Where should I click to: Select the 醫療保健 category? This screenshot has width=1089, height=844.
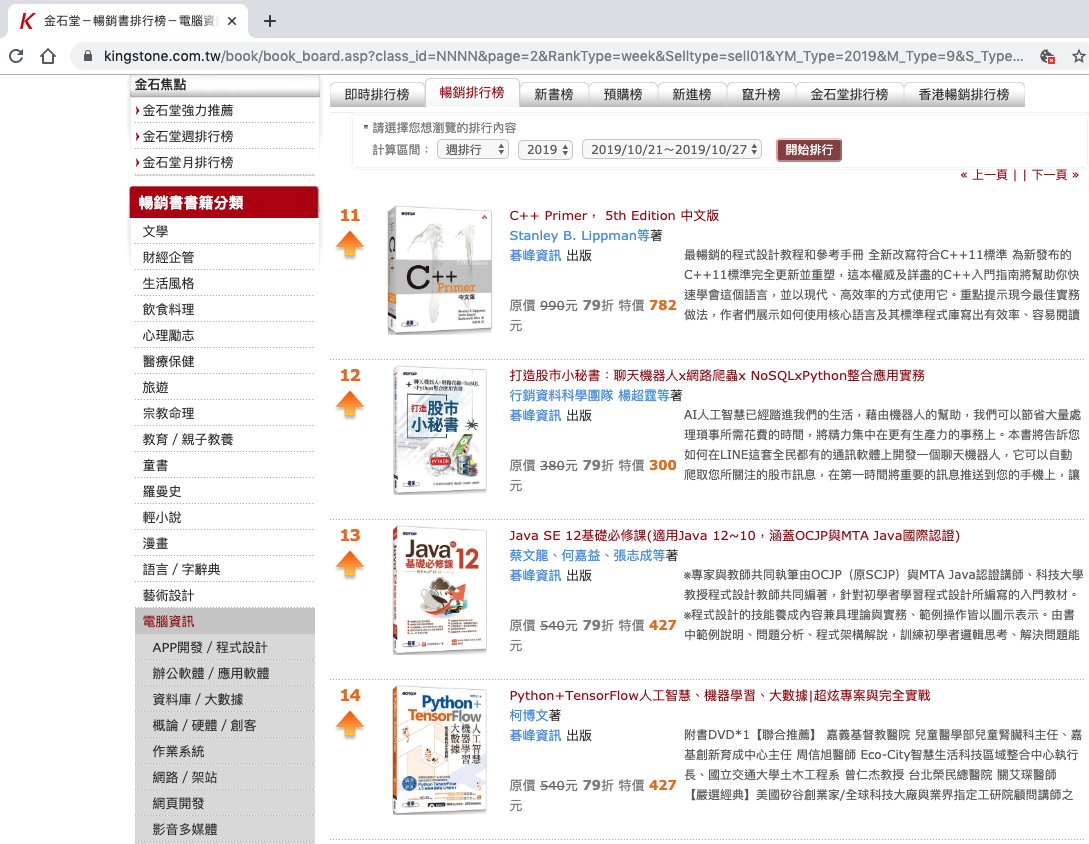168,362
